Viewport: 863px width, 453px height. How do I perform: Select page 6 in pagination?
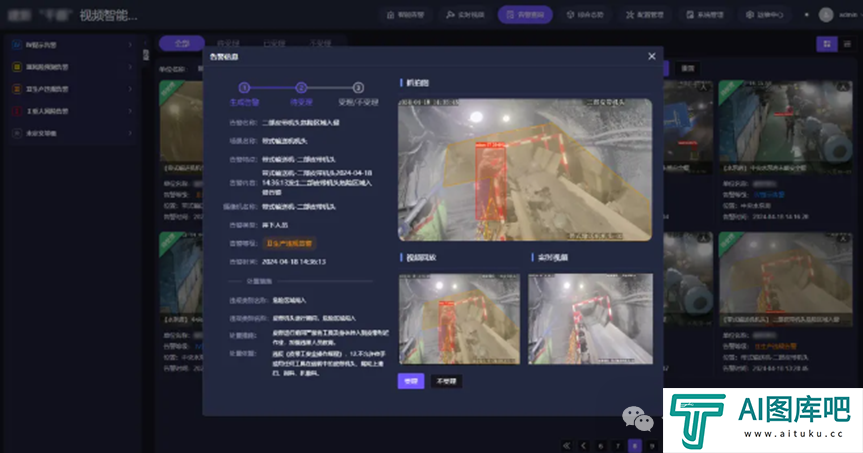tap(600, 445)
